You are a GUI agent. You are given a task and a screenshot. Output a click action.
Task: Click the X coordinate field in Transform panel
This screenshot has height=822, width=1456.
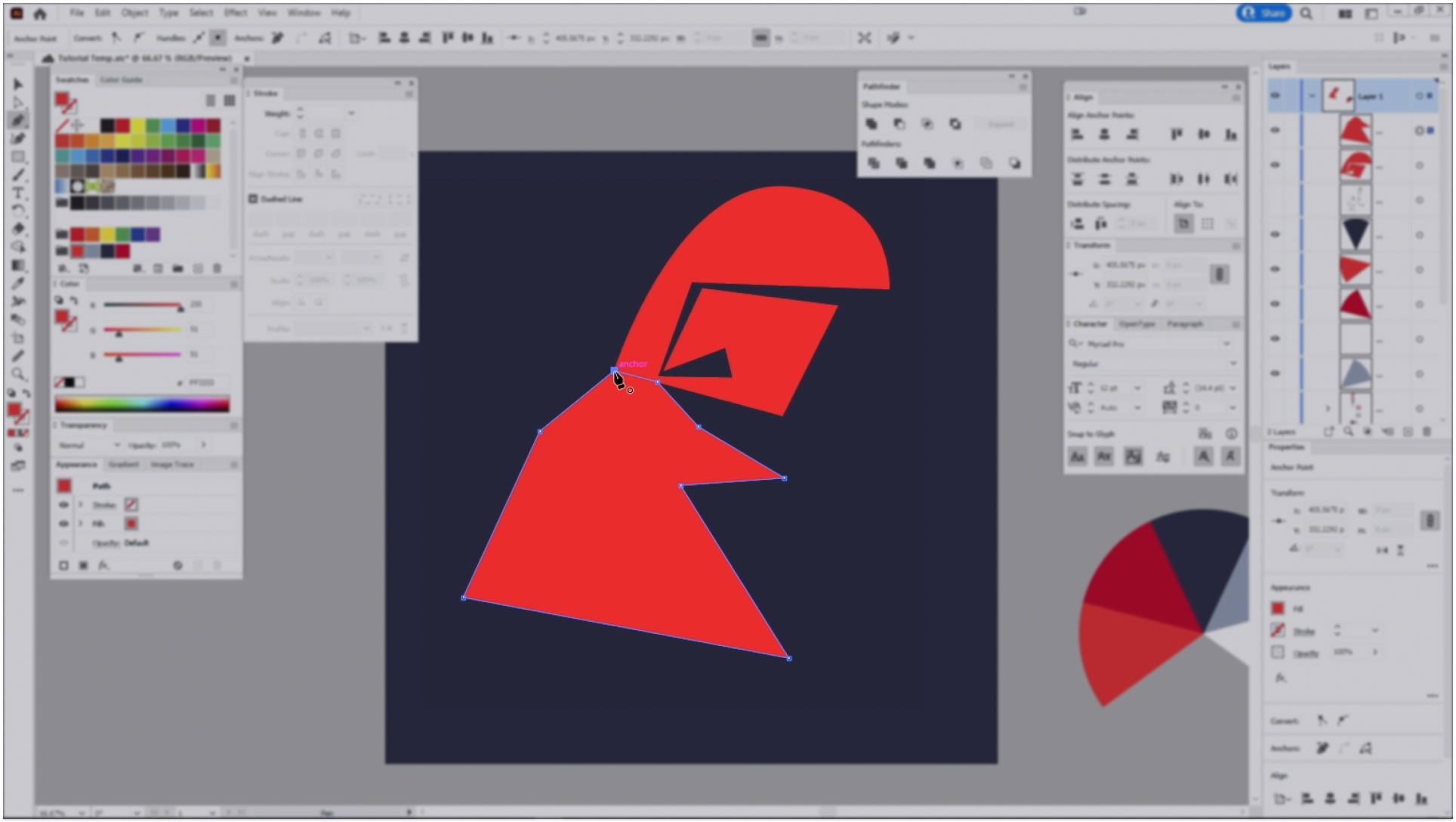pos(1124,266)
